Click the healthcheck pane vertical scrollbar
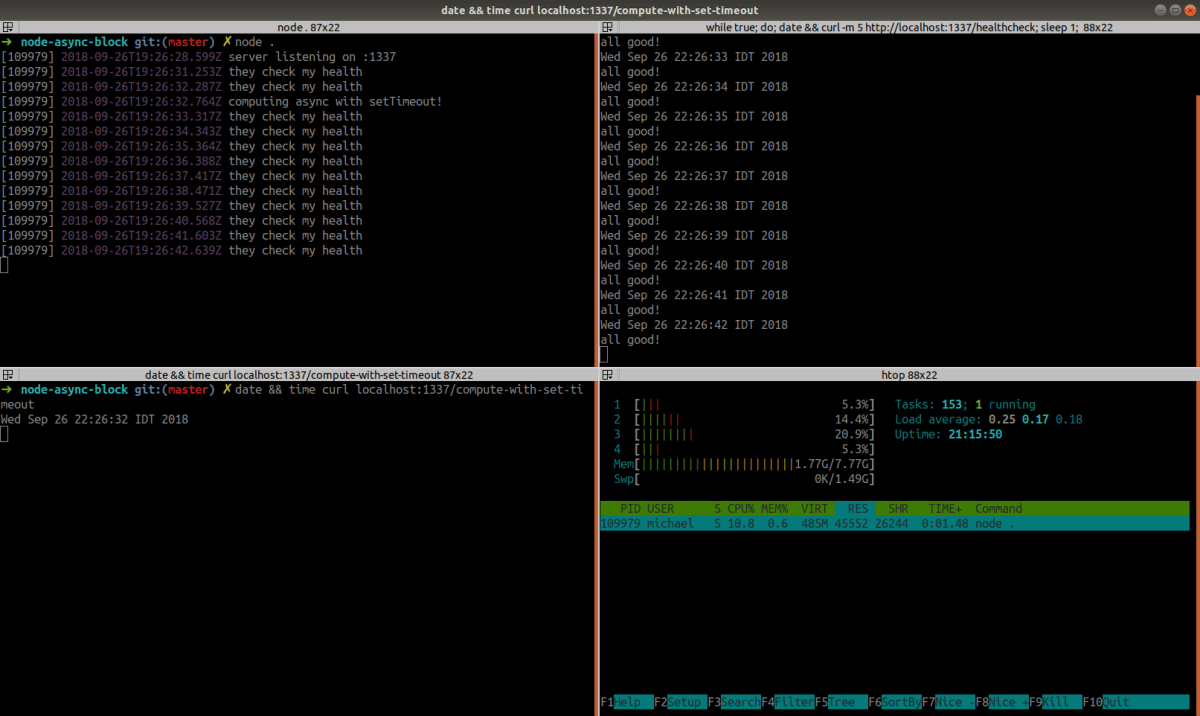 point(1197,230)
